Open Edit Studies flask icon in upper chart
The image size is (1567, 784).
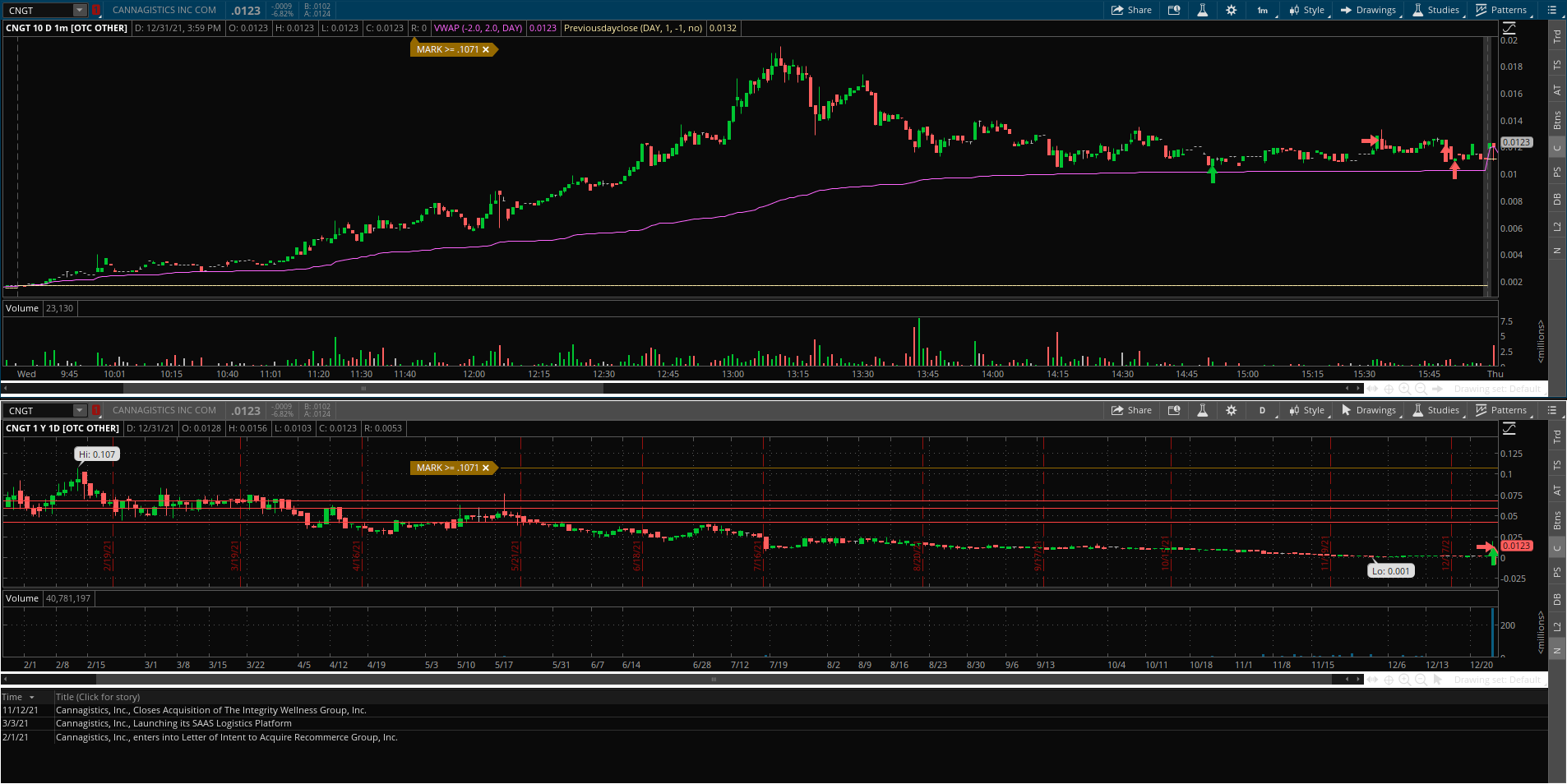pos(1202,10)
